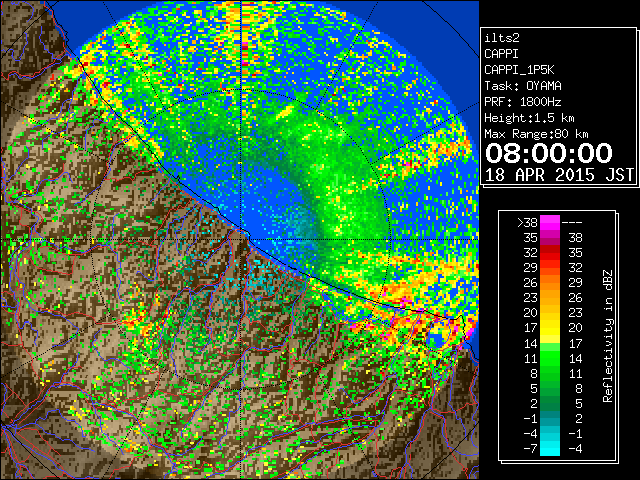Viewport: 640px width, 480px height.
Task: Click the orange 26 dBZ legend swatch
Action: (550, 282)
